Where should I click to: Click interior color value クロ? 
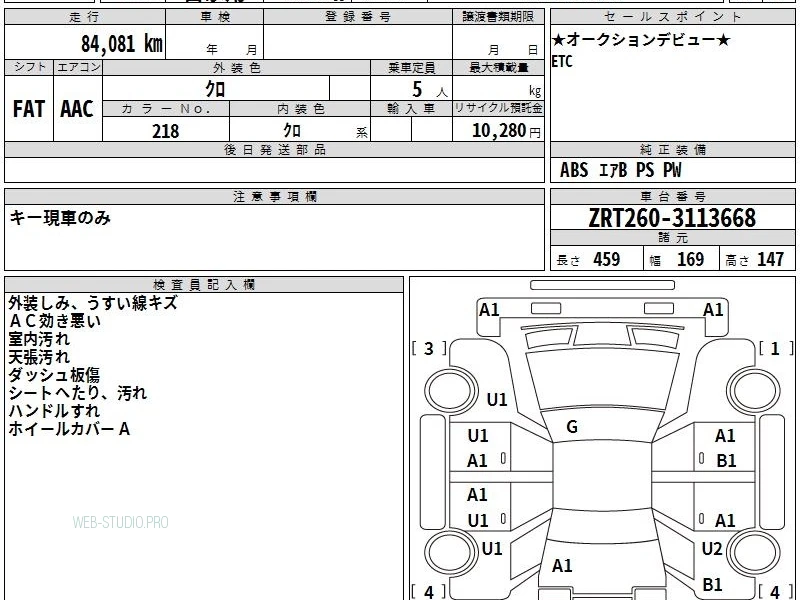[292, 131]
